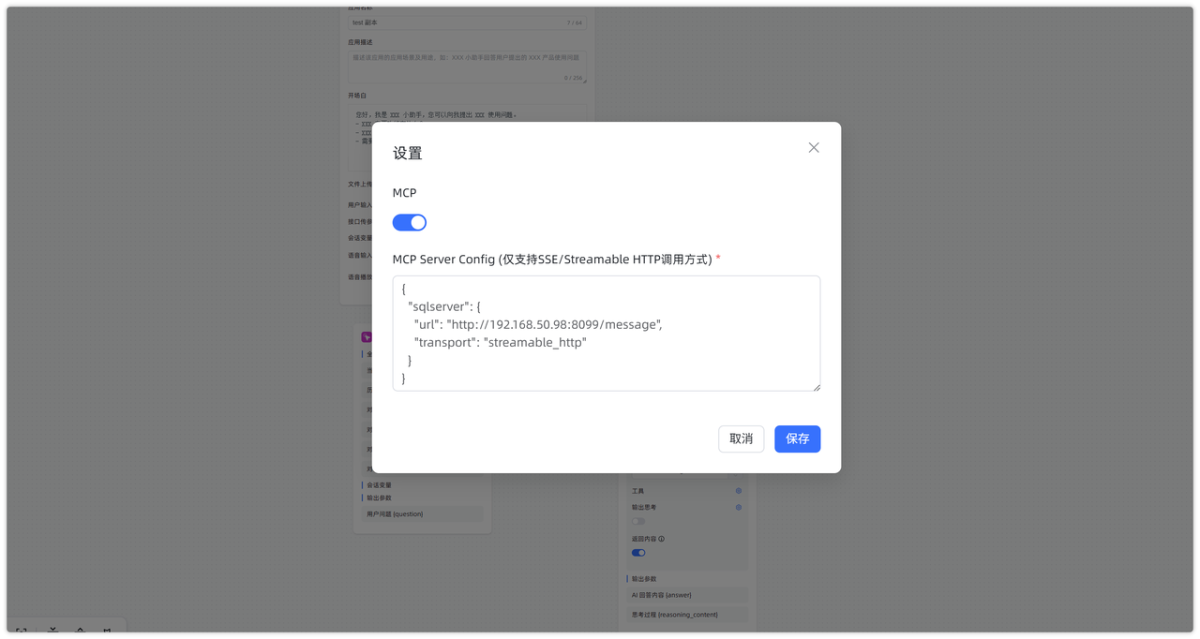Image resolution: width=1200 pixels, height=639 pixels.
Task: Disable the MCP toggle
Action: [x=409, y=222]
